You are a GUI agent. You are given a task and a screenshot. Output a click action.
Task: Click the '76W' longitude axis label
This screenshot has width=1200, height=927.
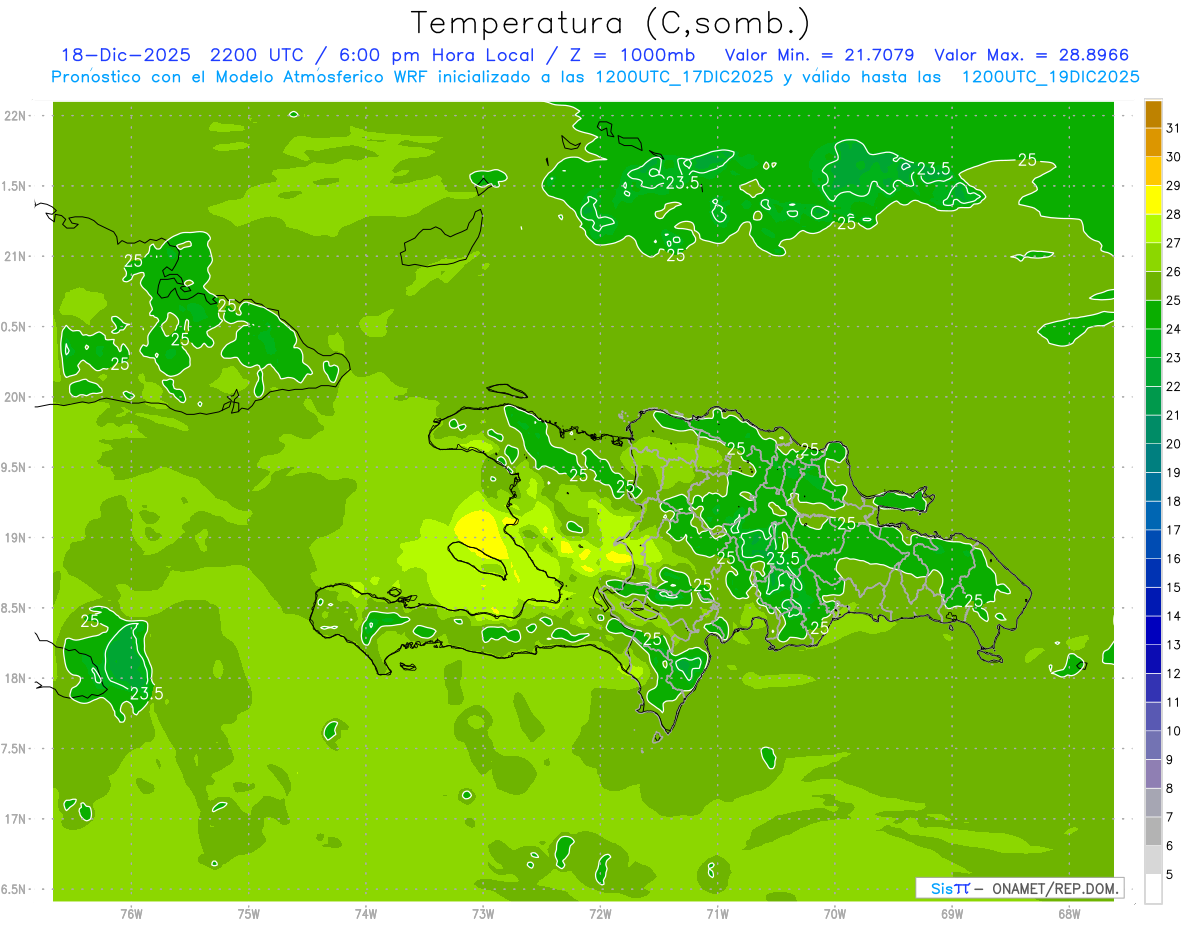coord(131,913)
